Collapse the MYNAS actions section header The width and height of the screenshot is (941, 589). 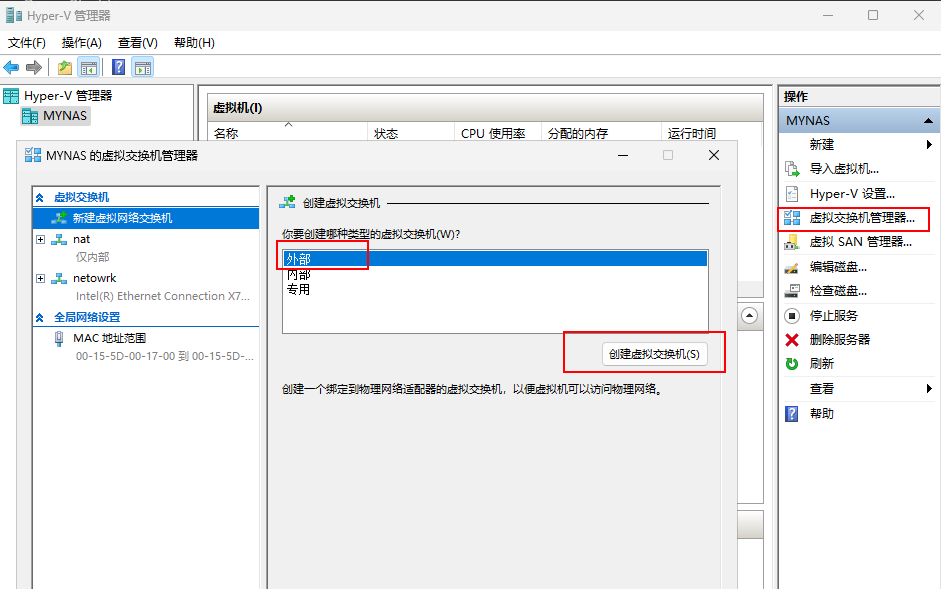pyautogui.click(x=928, y=121)
